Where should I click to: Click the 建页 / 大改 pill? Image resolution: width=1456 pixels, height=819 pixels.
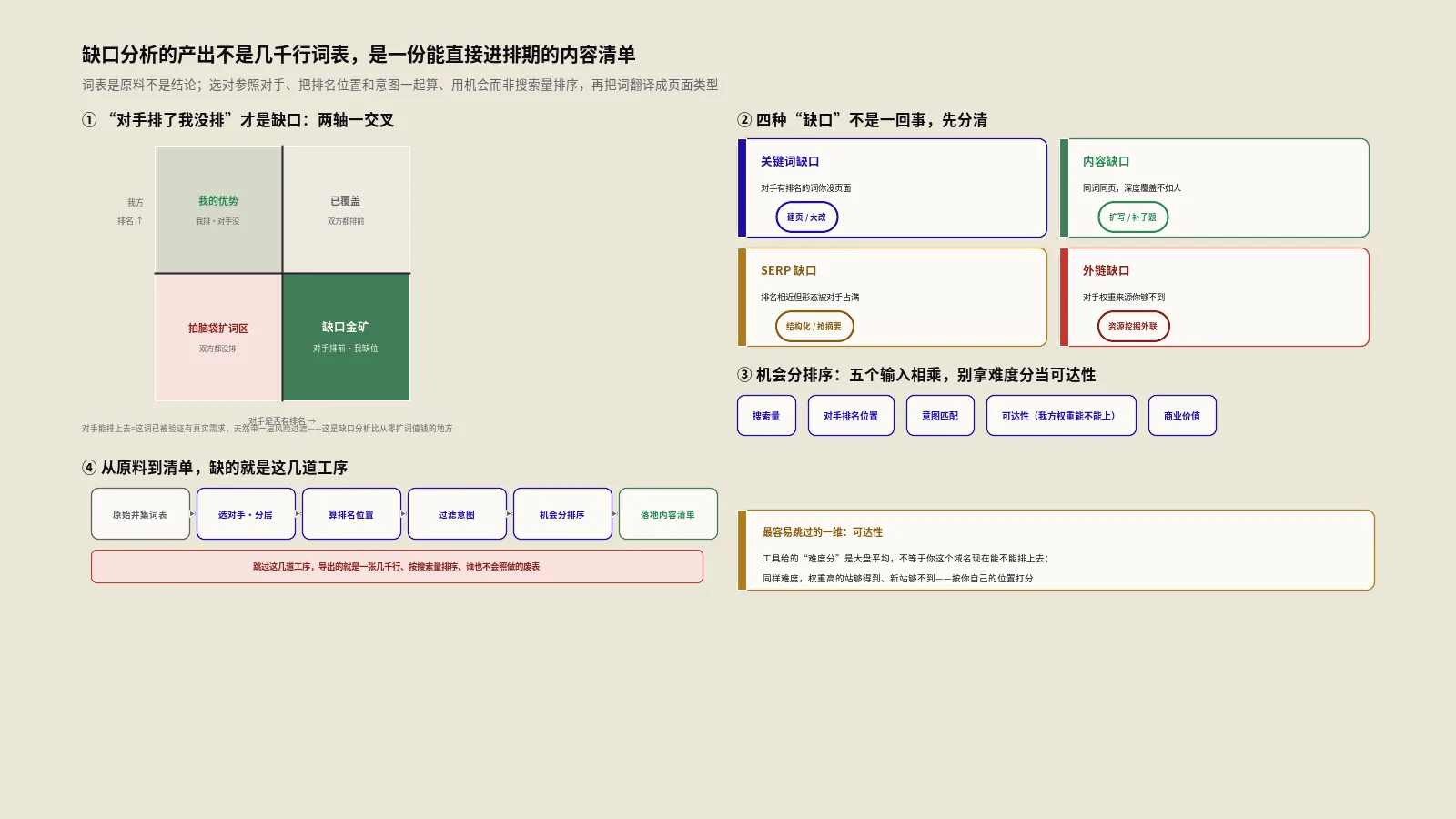pyautogui.click(x=806, y=217)
